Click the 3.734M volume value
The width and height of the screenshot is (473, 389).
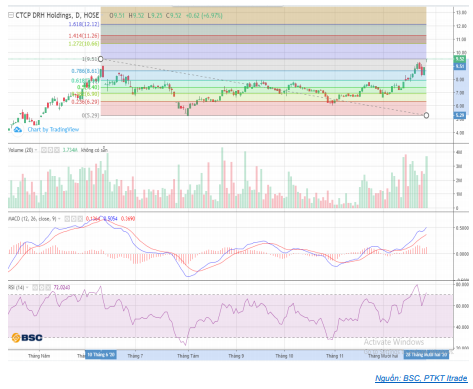point(70,150)
